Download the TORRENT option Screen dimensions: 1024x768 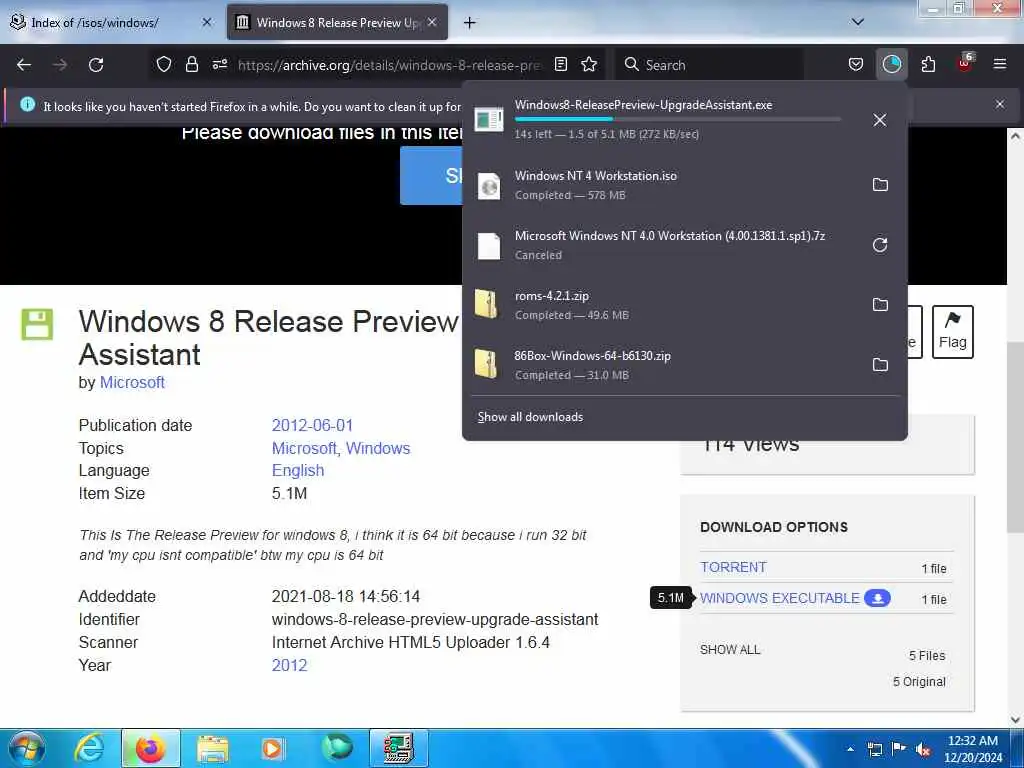(x=733, y=567)
